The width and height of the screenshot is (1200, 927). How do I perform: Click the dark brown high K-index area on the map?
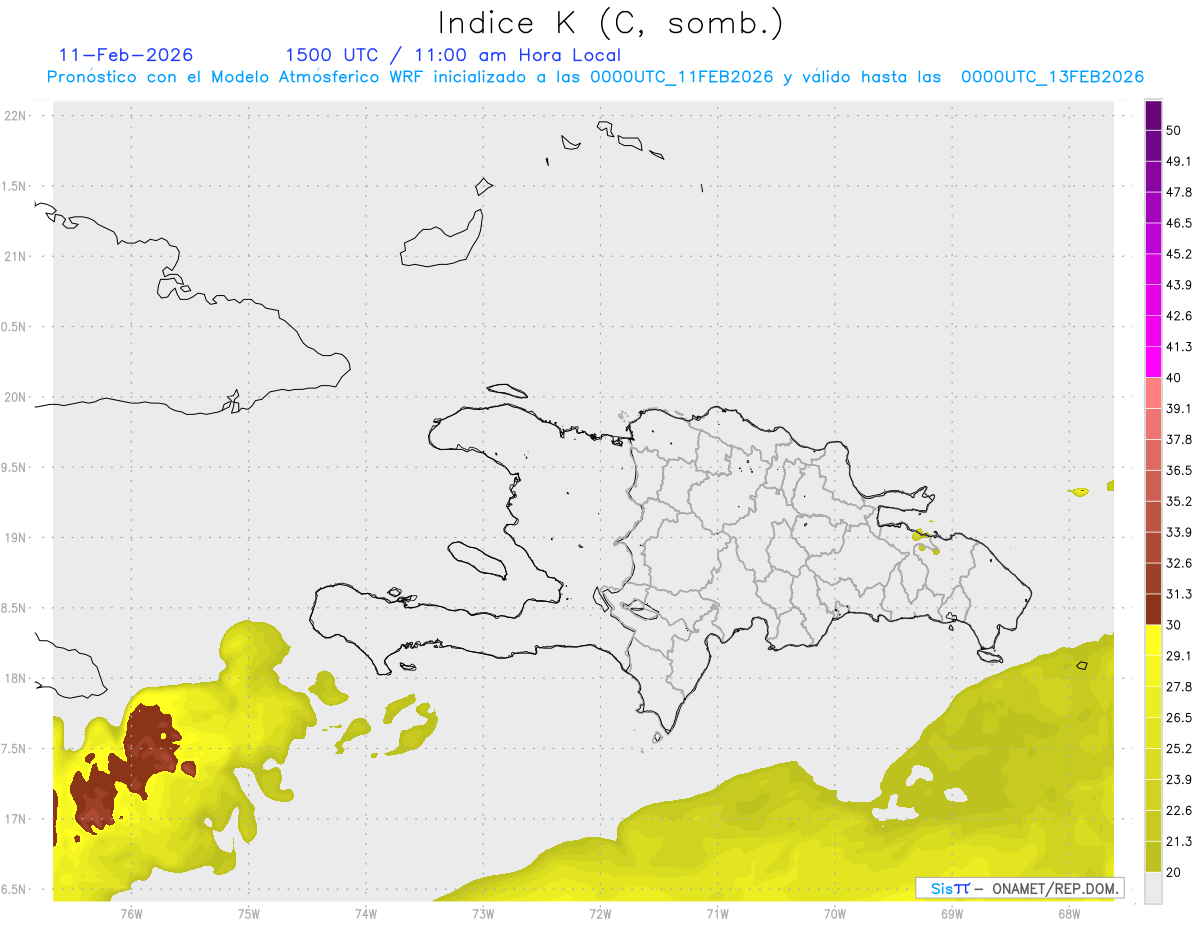[x=148, y=752]
